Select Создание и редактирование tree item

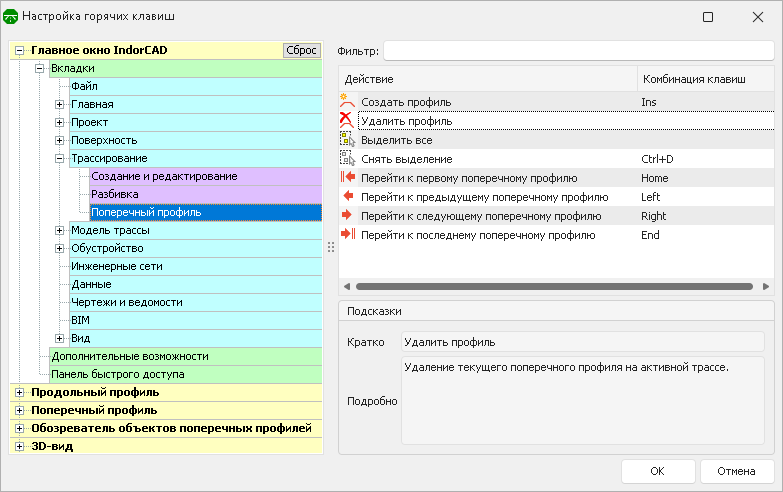click(164, 176)
